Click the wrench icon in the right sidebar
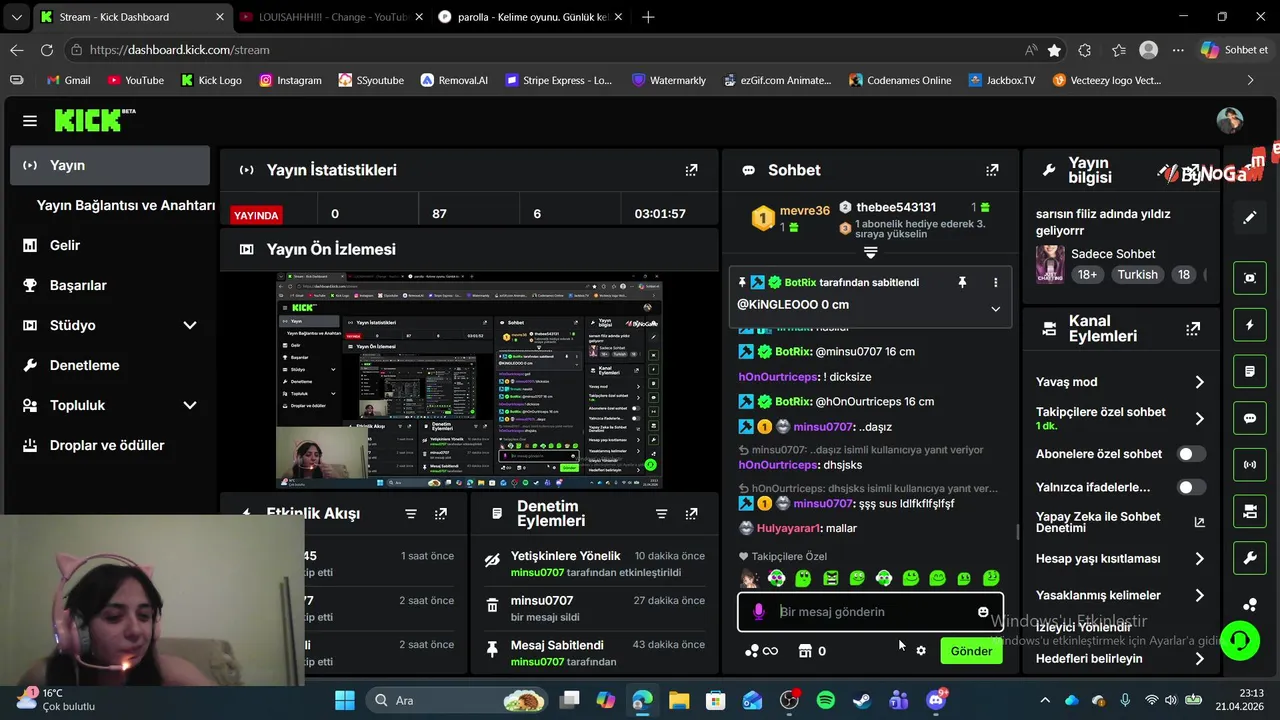1280x720 pixels. tap(1250, 558)
